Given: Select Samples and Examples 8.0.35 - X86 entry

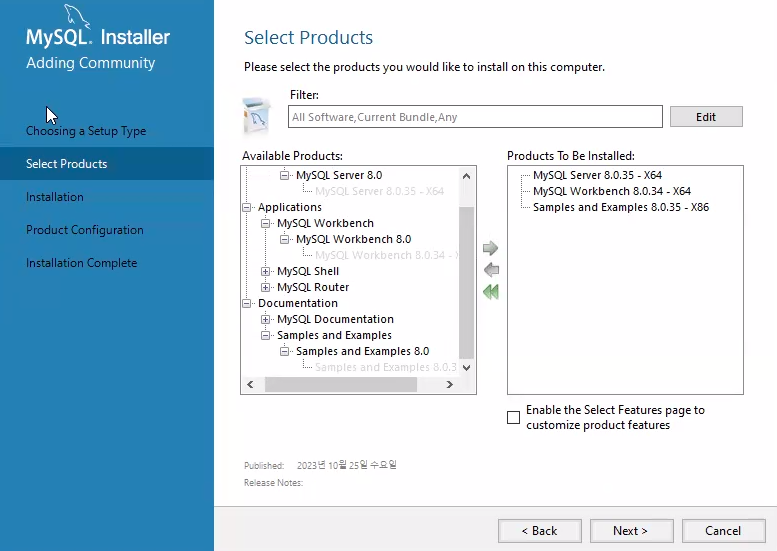Looking at the screenshot, I should click(x=621, y=207).
